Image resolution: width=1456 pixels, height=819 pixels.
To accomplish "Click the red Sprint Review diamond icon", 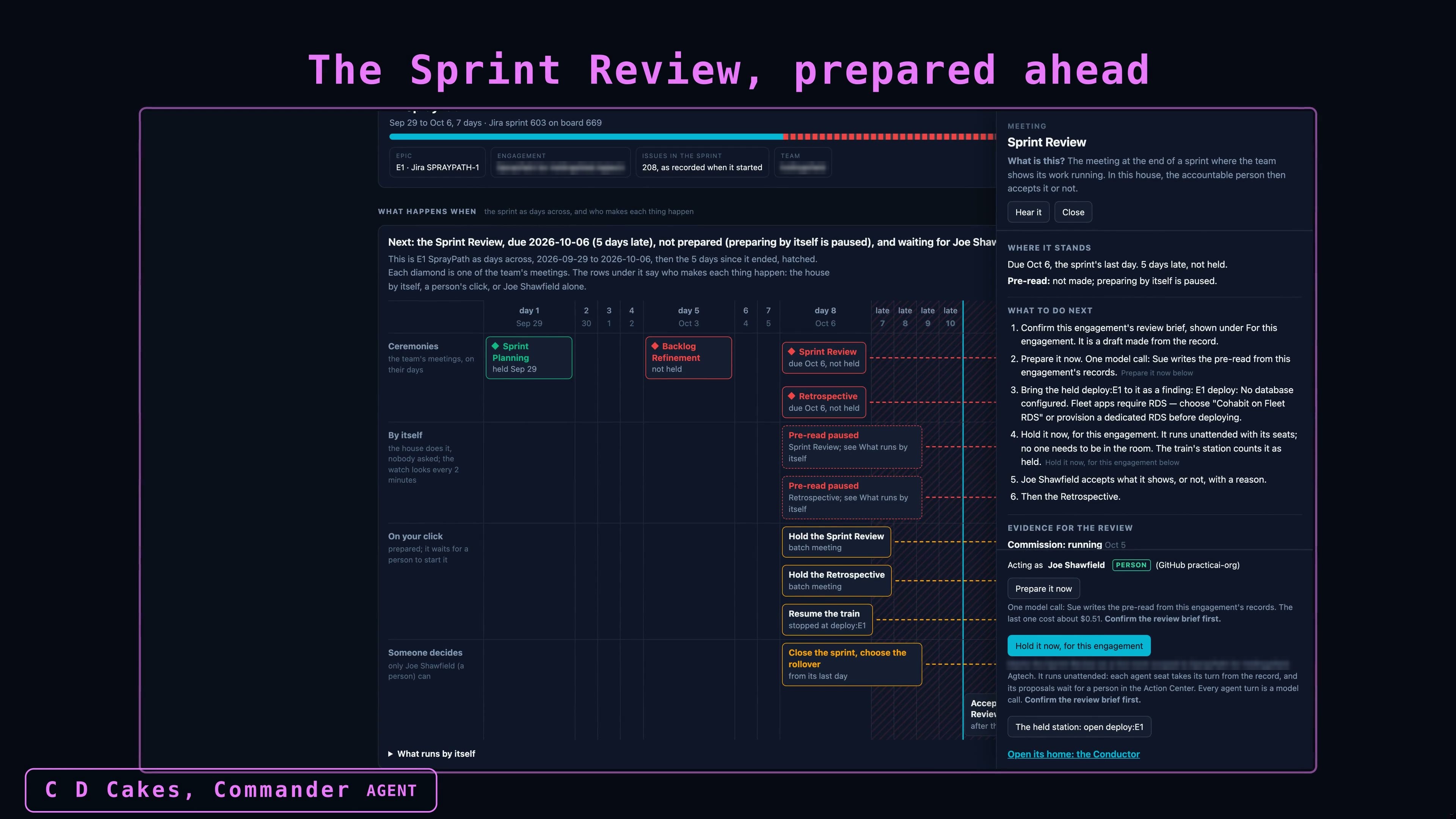I will pyautogui.click(x=792, y=351).
